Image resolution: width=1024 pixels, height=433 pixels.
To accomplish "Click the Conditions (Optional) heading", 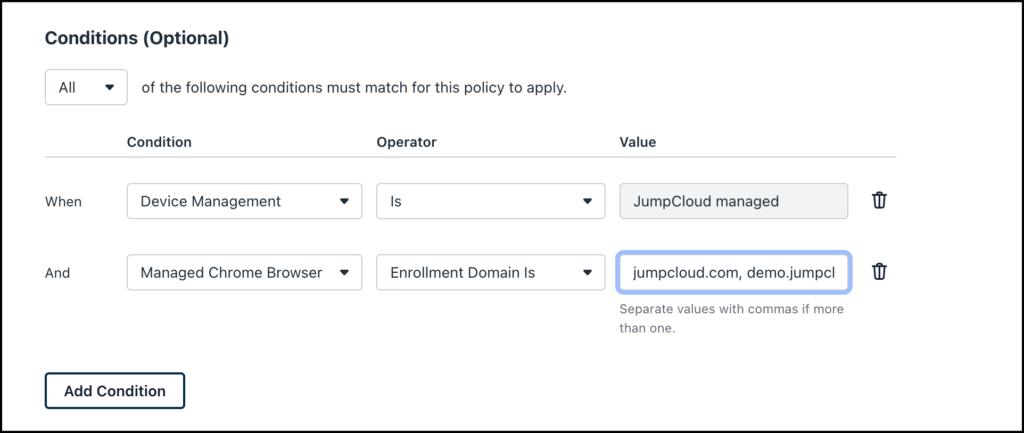I will [x=136, y=39].
